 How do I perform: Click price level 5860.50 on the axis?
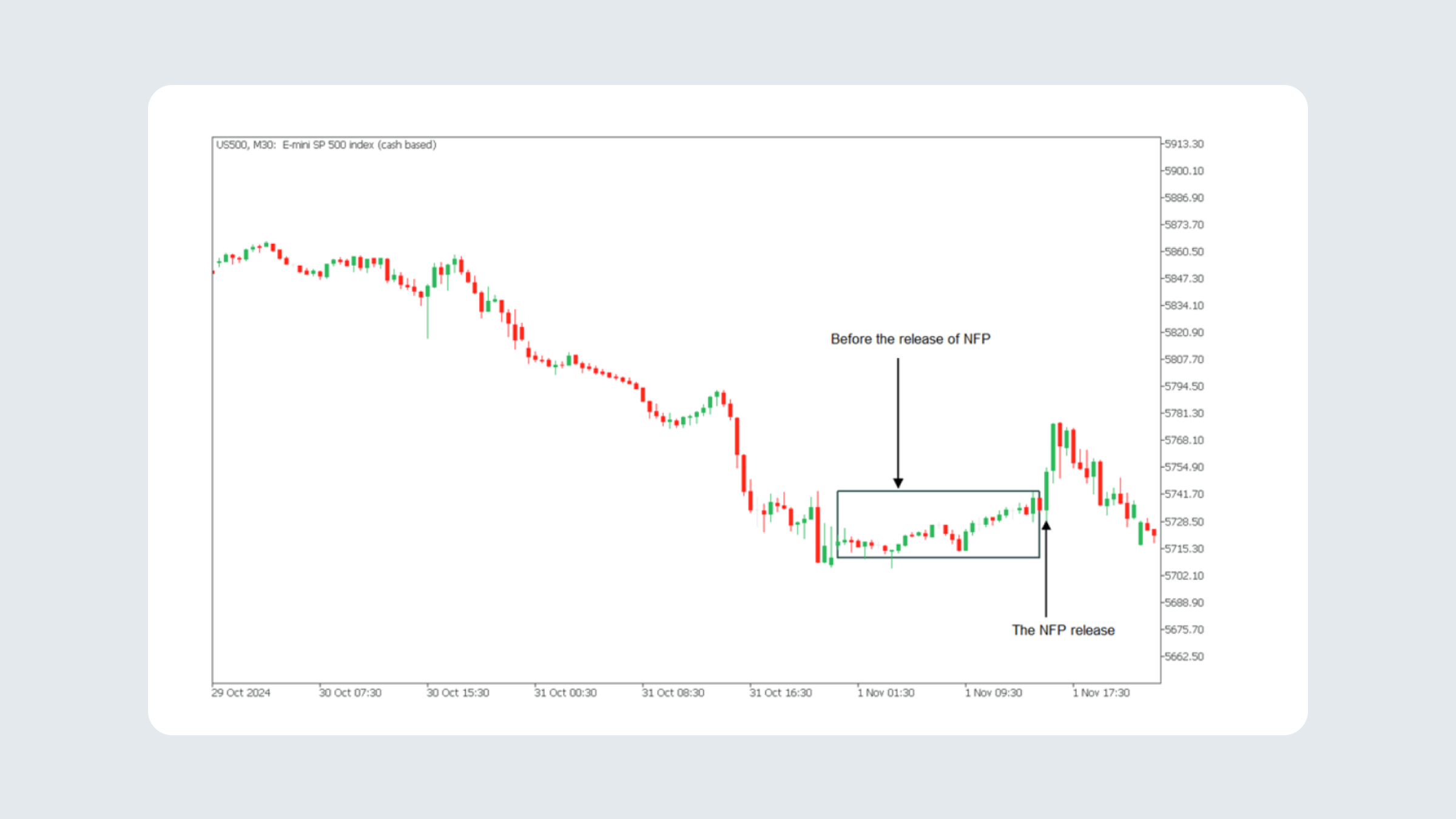[1184, 252]
